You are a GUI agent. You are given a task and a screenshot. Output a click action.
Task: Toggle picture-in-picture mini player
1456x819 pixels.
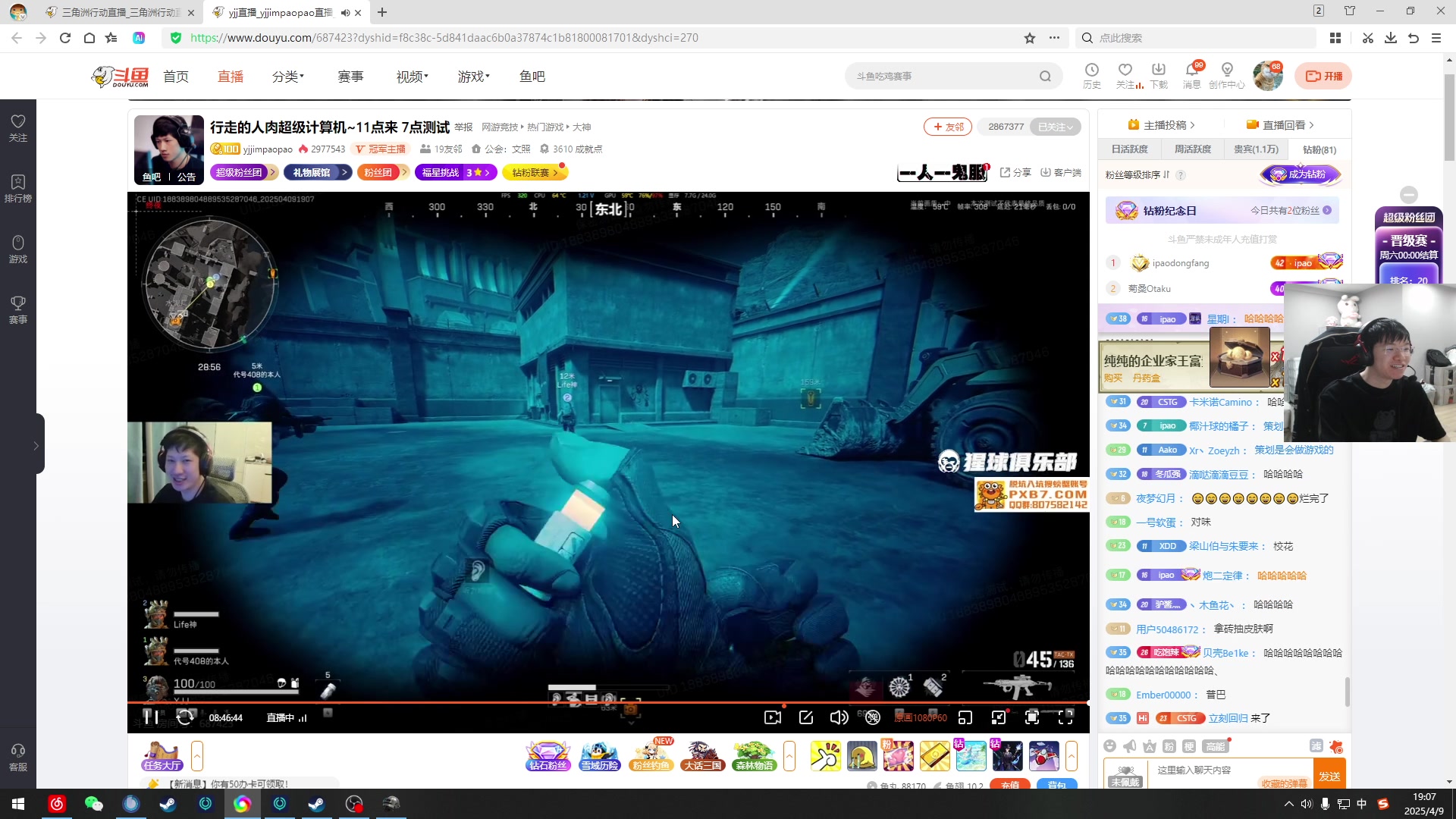tap(965, 717)
